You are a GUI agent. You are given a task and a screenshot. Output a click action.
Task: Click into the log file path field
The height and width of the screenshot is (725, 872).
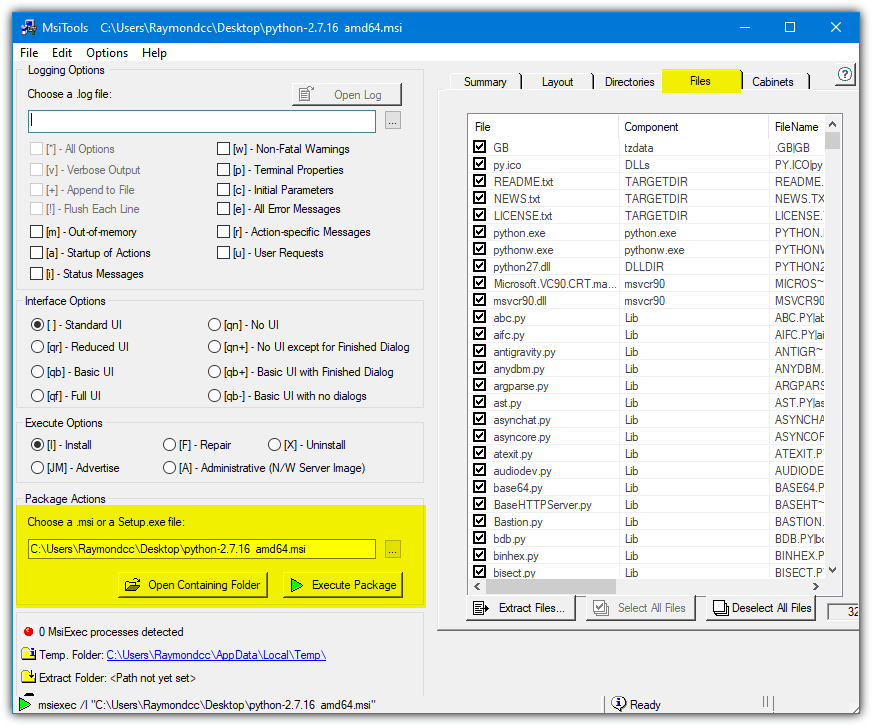(202, 121)
